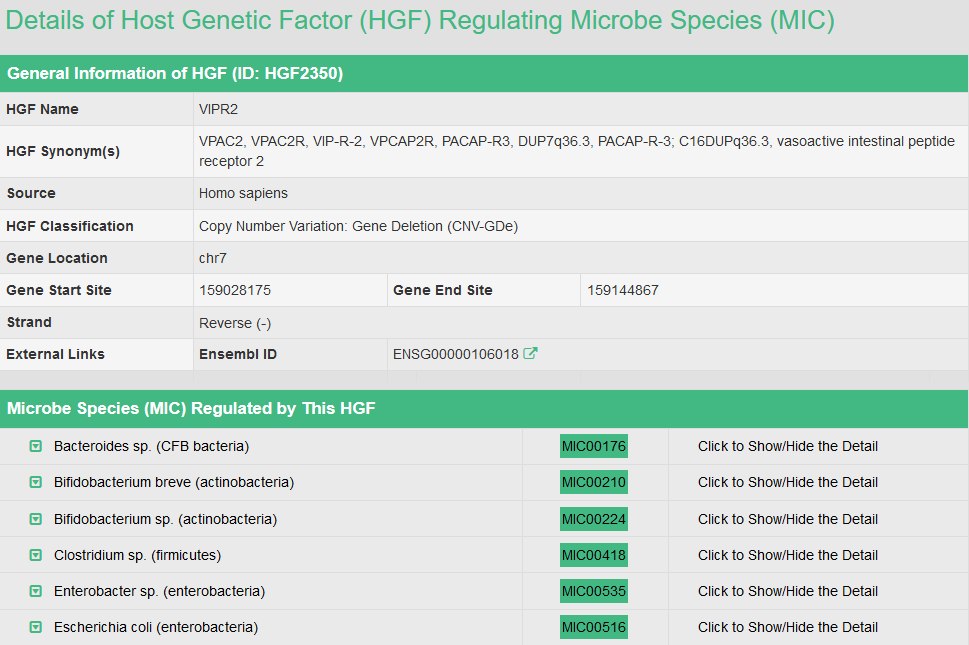Click the Escherichia coli (enterobacteria) species name
Screen dimensions: 969x645
tap(156, 627)
